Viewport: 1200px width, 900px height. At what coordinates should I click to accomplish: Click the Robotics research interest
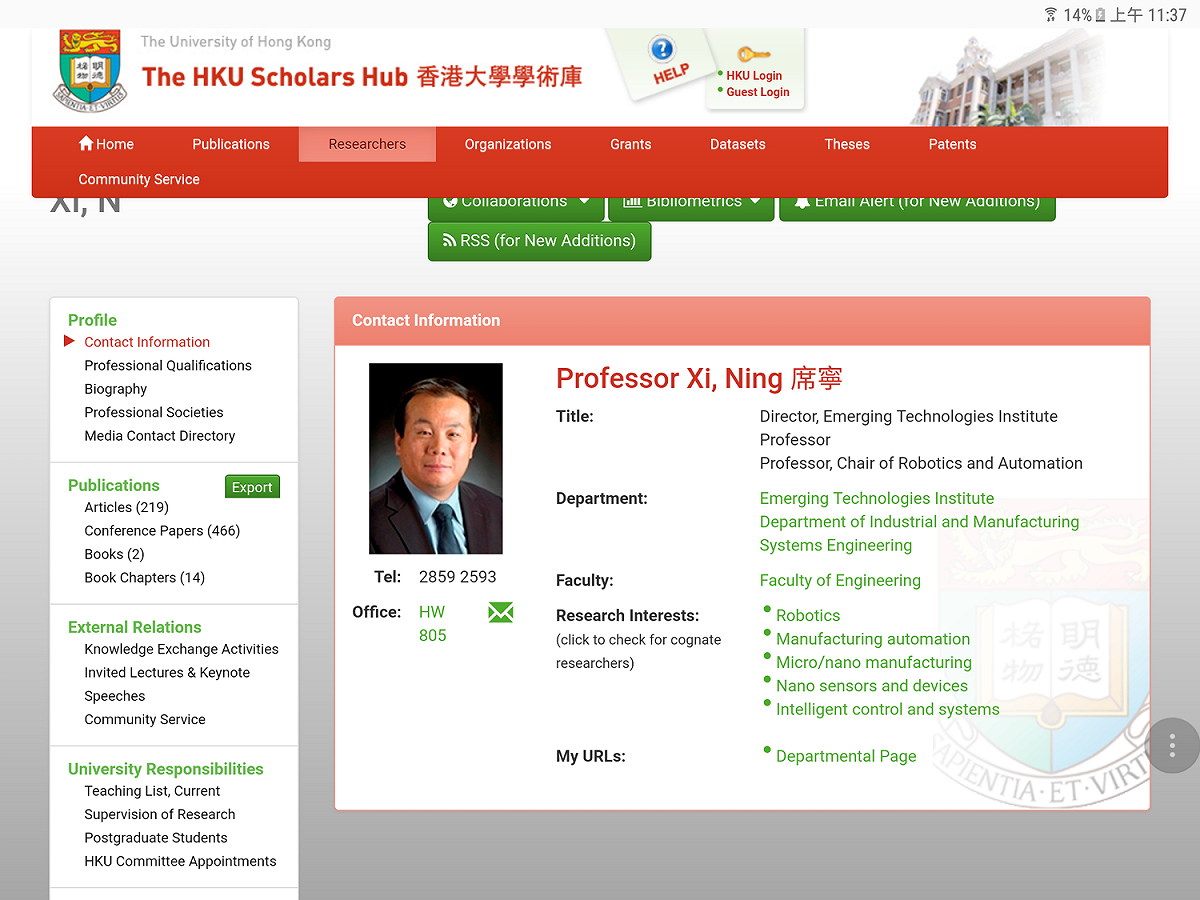tap(808, 616)
